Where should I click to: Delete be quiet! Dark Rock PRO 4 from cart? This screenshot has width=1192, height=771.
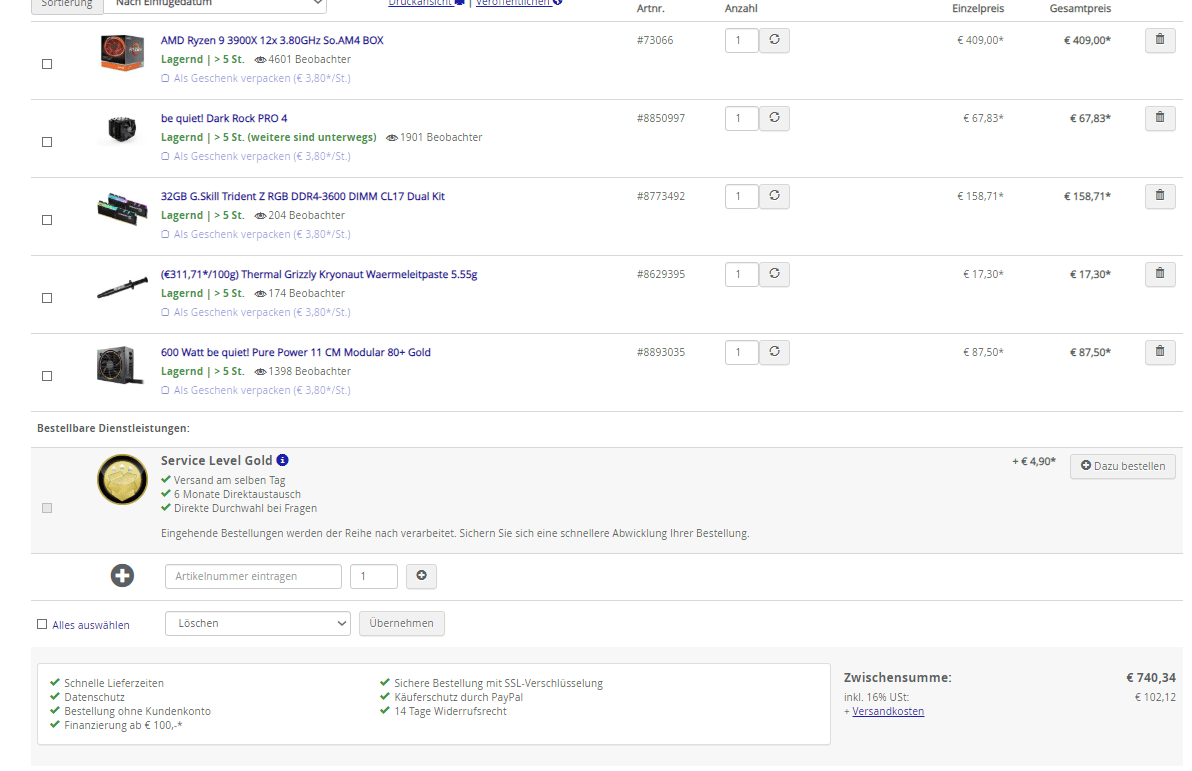(1160, 118)
